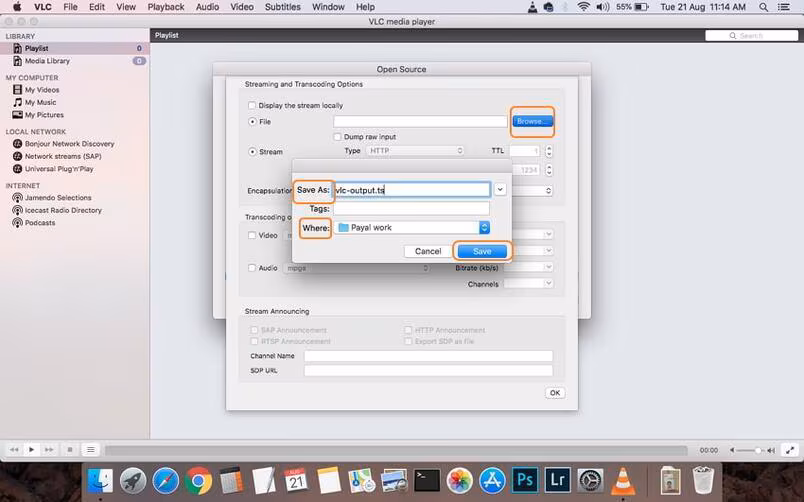Click the Save As filename field
Screen dimensions: 804x502
coord(412,190)
